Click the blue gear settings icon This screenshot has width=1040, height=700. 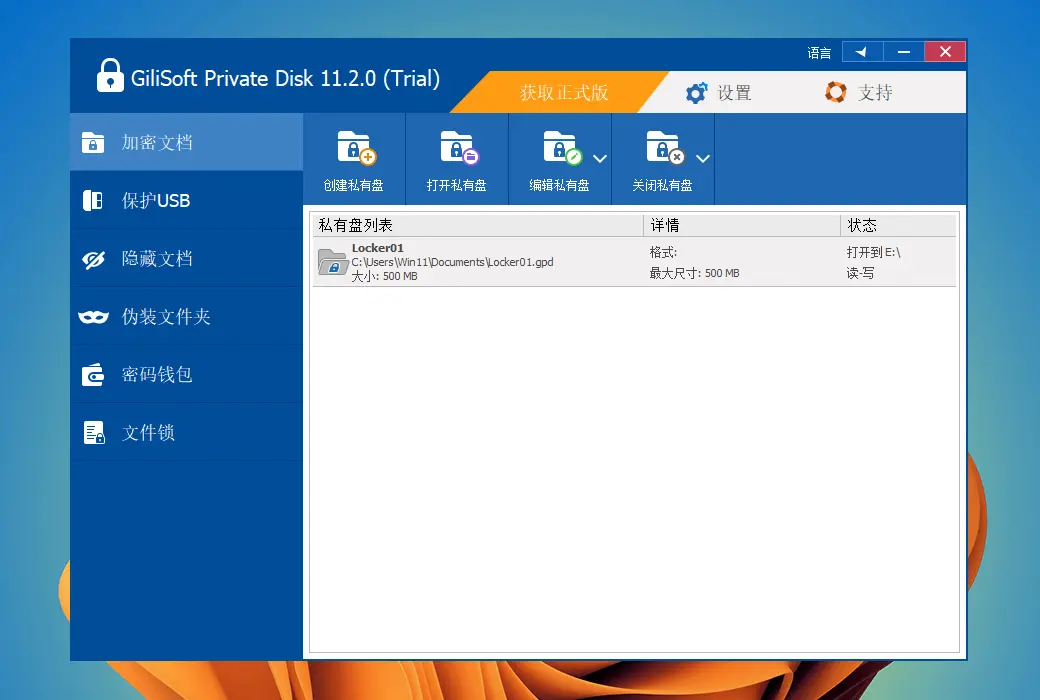pyautogui.click(x=696, y=93)
